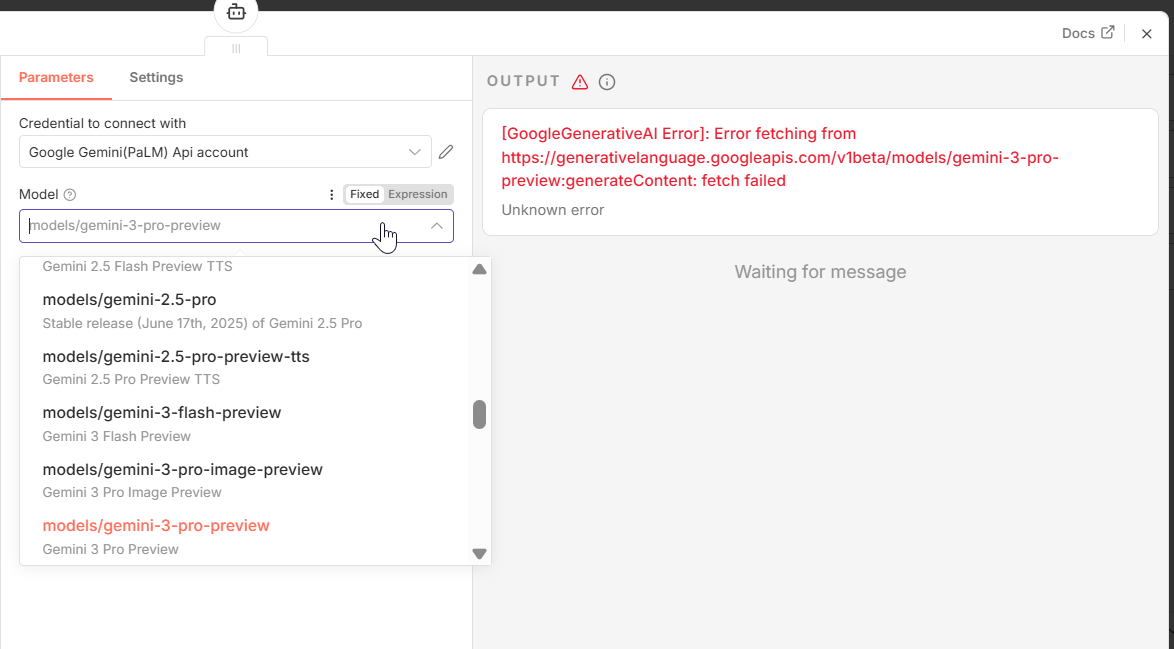
Task: Click the red warning triangle beside OUTPUT
Action: pos(580,81)
